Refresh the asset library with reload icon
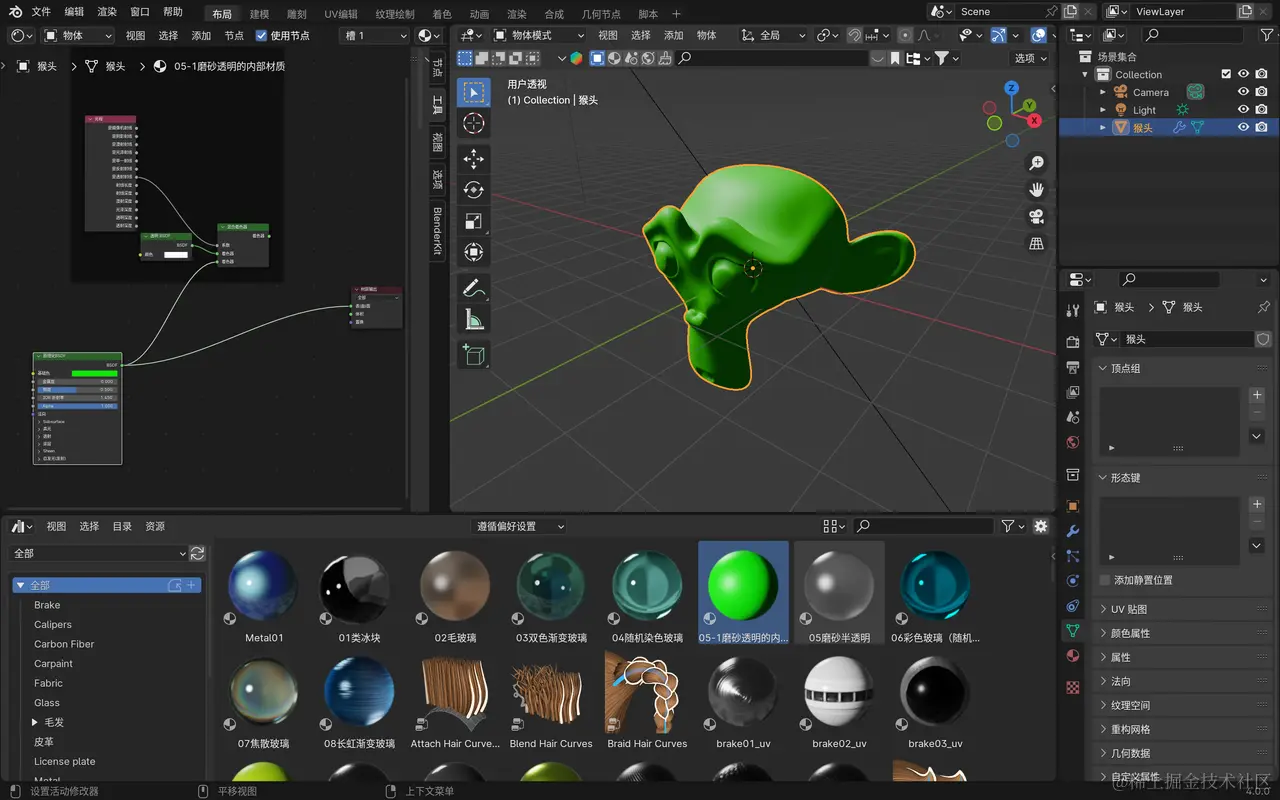The height and width of the screenshot is (800, 1280). click(x=197, y=553)
